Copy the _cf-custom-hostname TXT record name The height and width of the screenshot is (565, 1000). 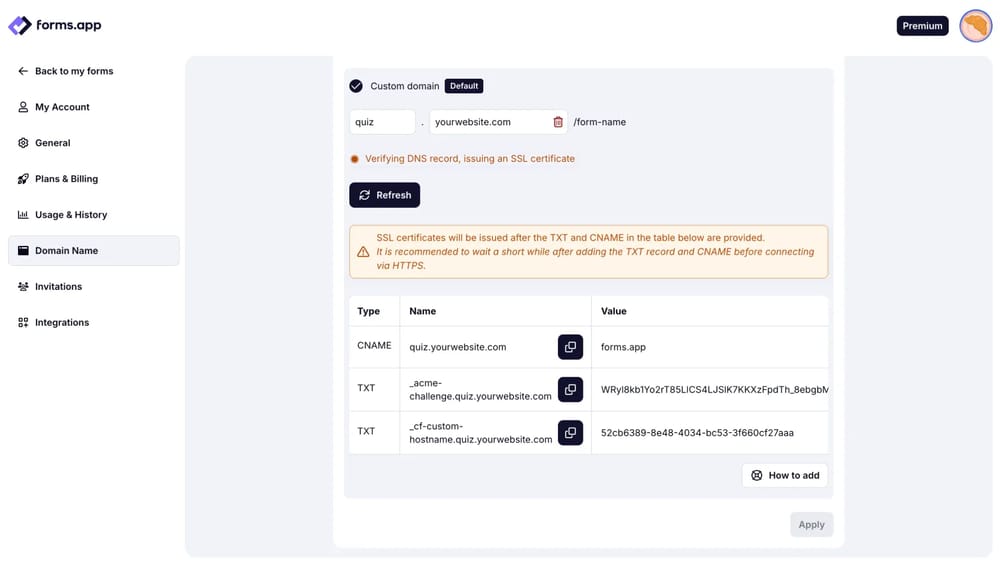tap(570, 432)
